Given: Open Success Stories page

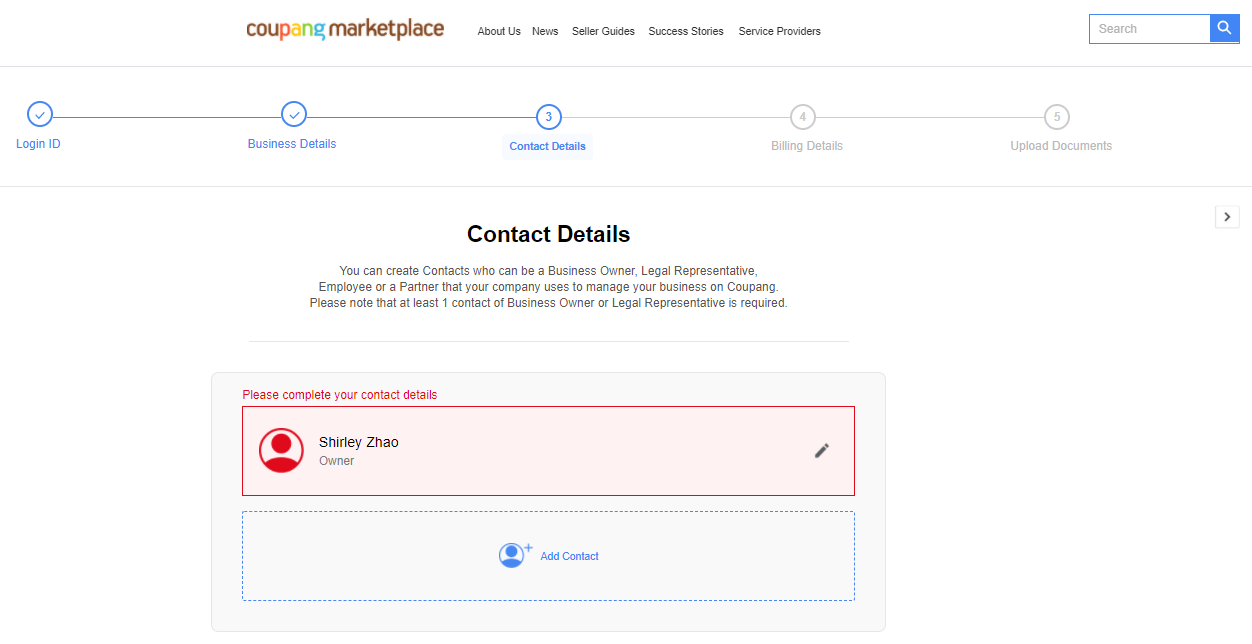Looking at the screenshot, I should click(x=686, y=31).
